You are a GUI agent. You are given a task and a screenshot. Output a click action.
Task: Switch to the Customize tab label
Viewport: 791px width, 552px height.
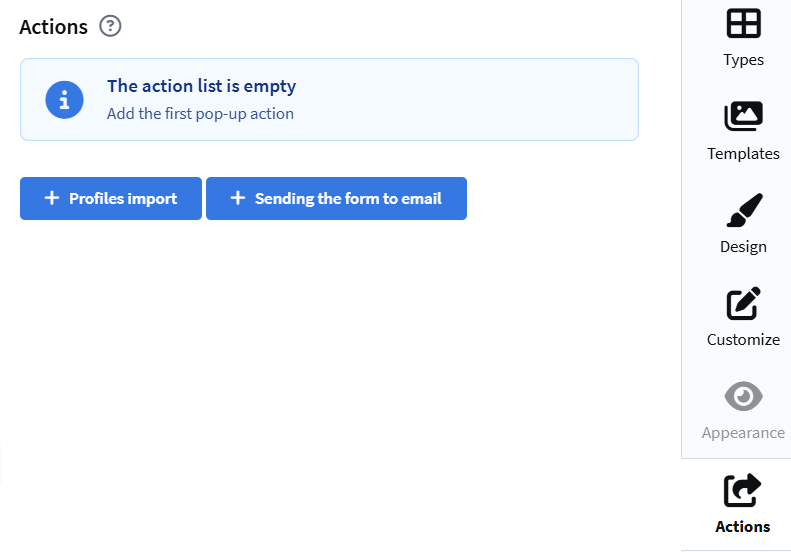point(743,340)
